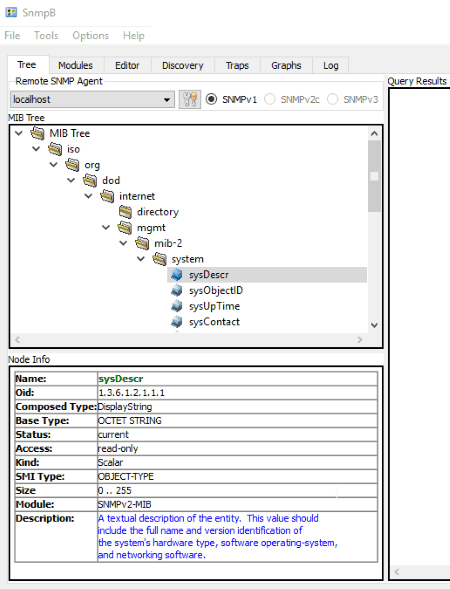The width and height of the screenshot is (450, 589).
Task: Click the DisplayString composed type value
Action: point(125,407)
